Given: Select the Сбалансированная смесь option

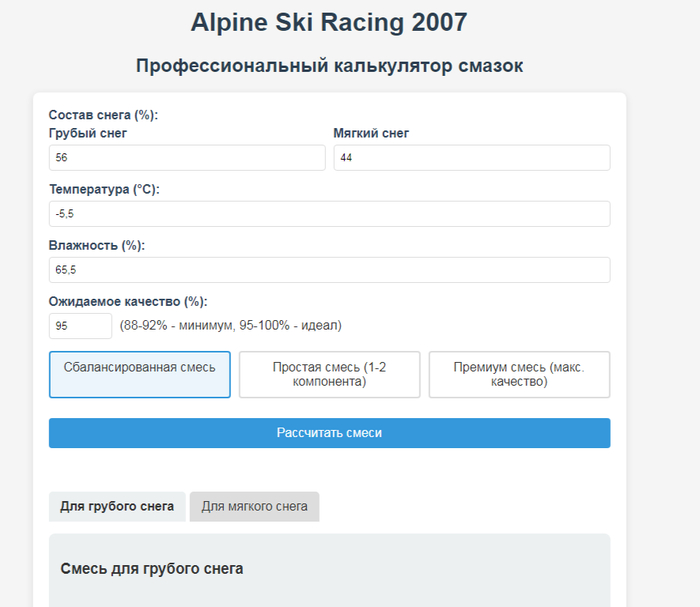Looking at the screenshot, I should coord(140,374).
